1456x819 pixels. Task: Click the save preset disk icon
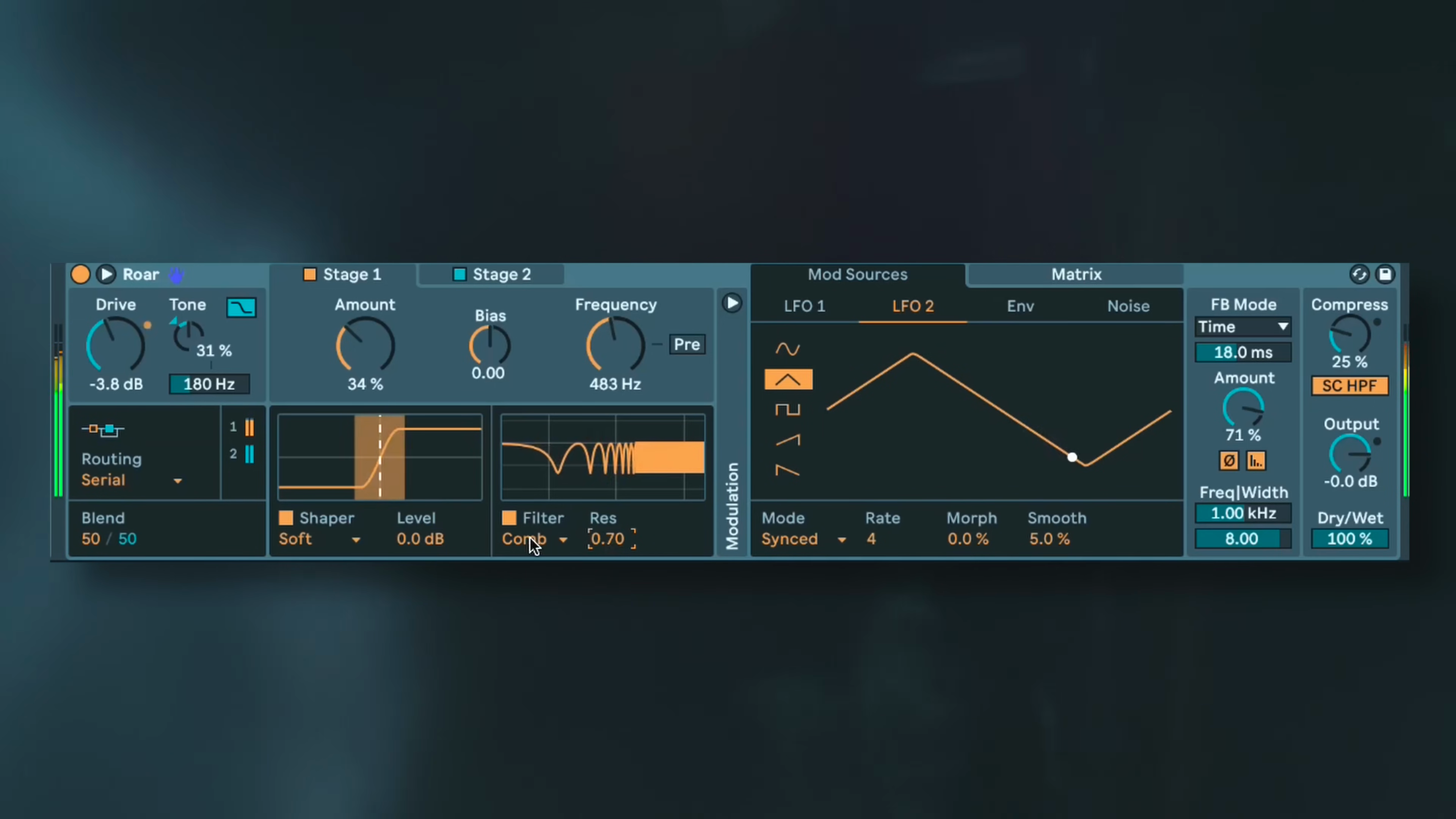1385,275
